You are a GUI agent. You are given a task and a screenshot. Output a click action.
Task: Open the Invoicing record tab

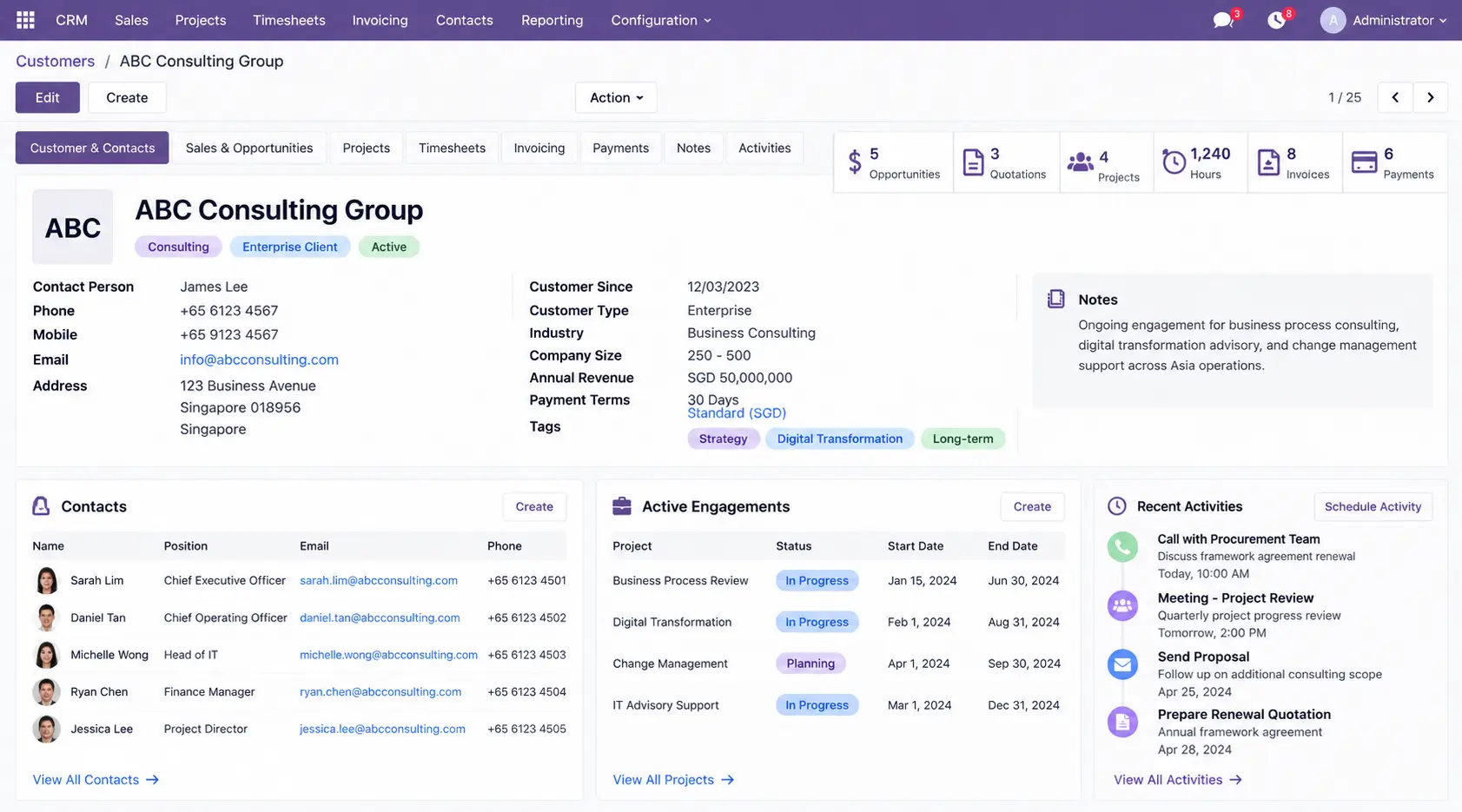[x=539, y=148]
